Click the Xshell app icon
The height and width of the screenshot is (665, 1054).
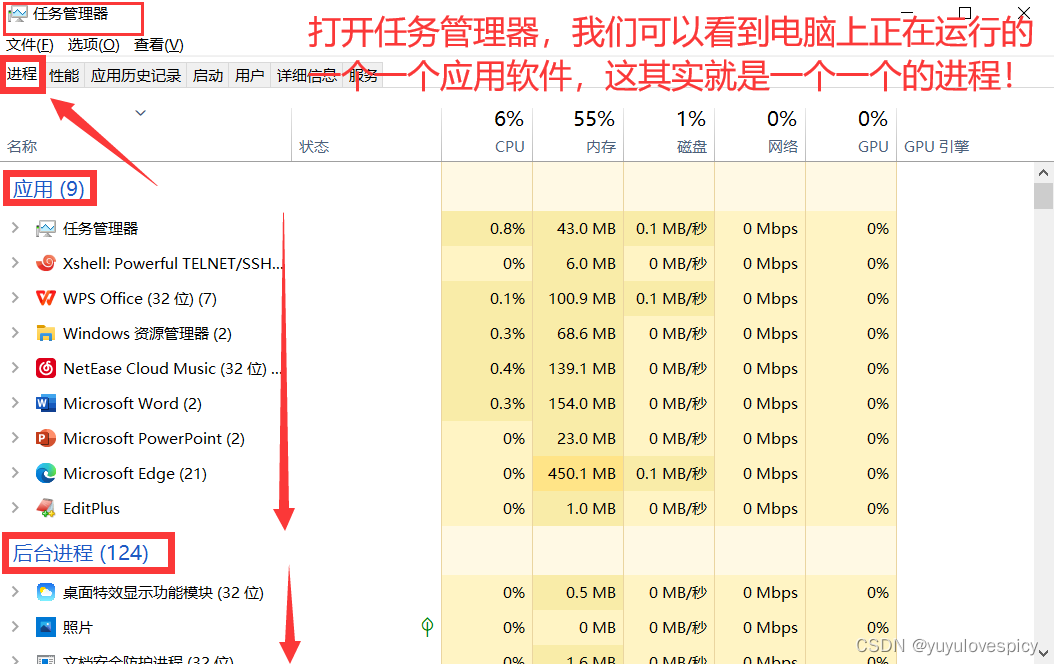point(46,264)
